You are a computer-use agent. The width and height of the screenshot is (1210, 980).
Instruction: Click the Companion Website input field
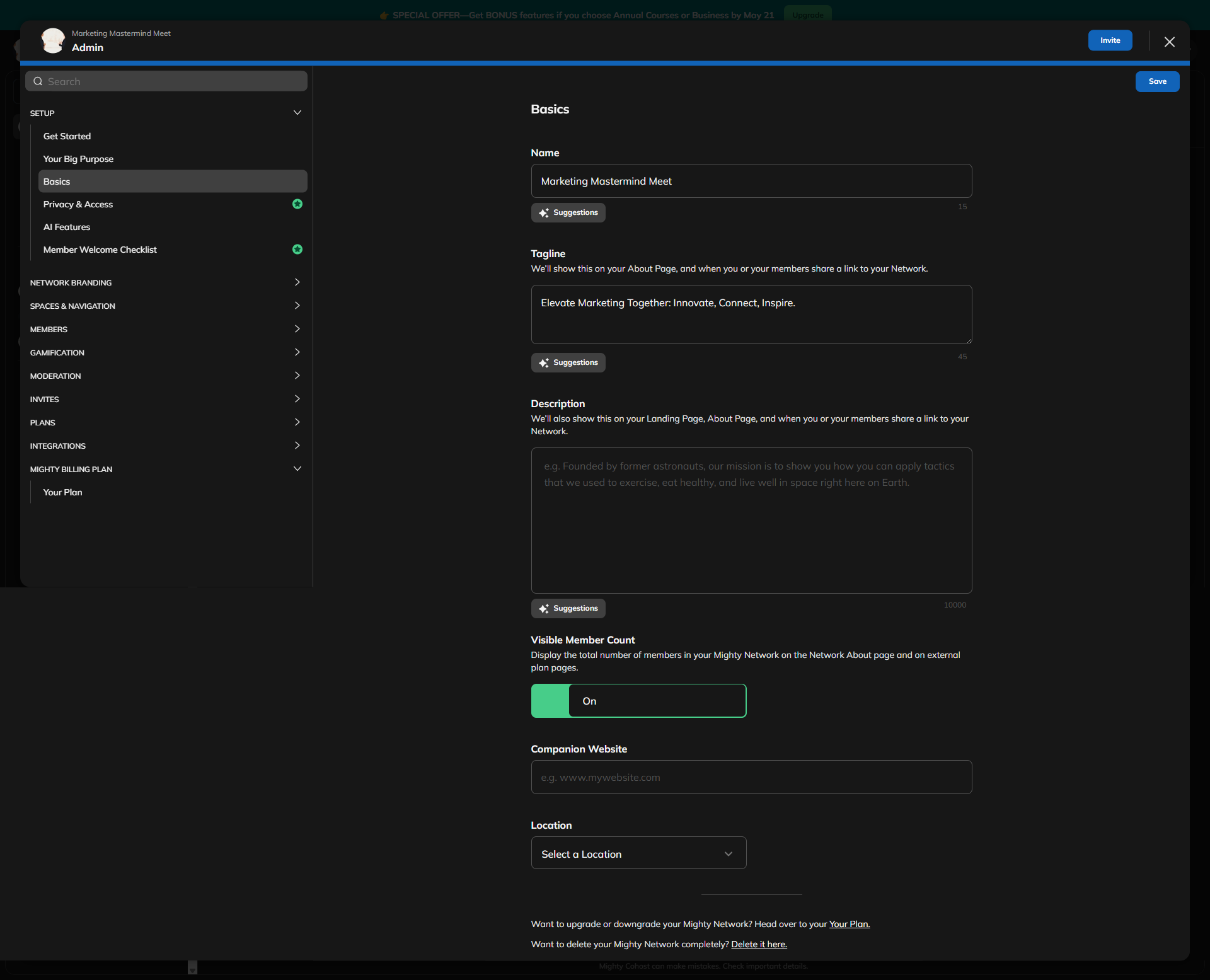coord(751,777)
